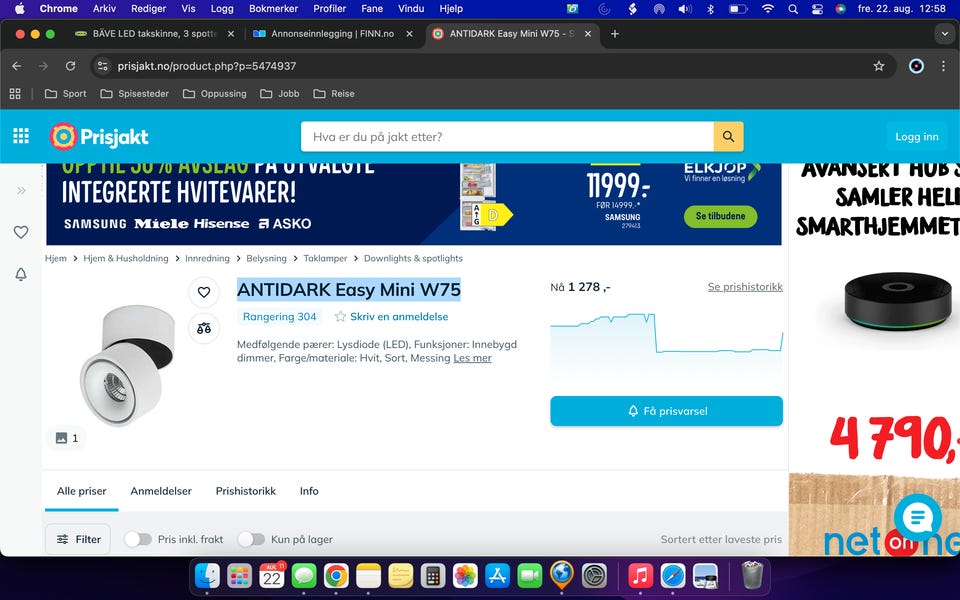
Task: Click the Filter button
Action: pos(78,539)
